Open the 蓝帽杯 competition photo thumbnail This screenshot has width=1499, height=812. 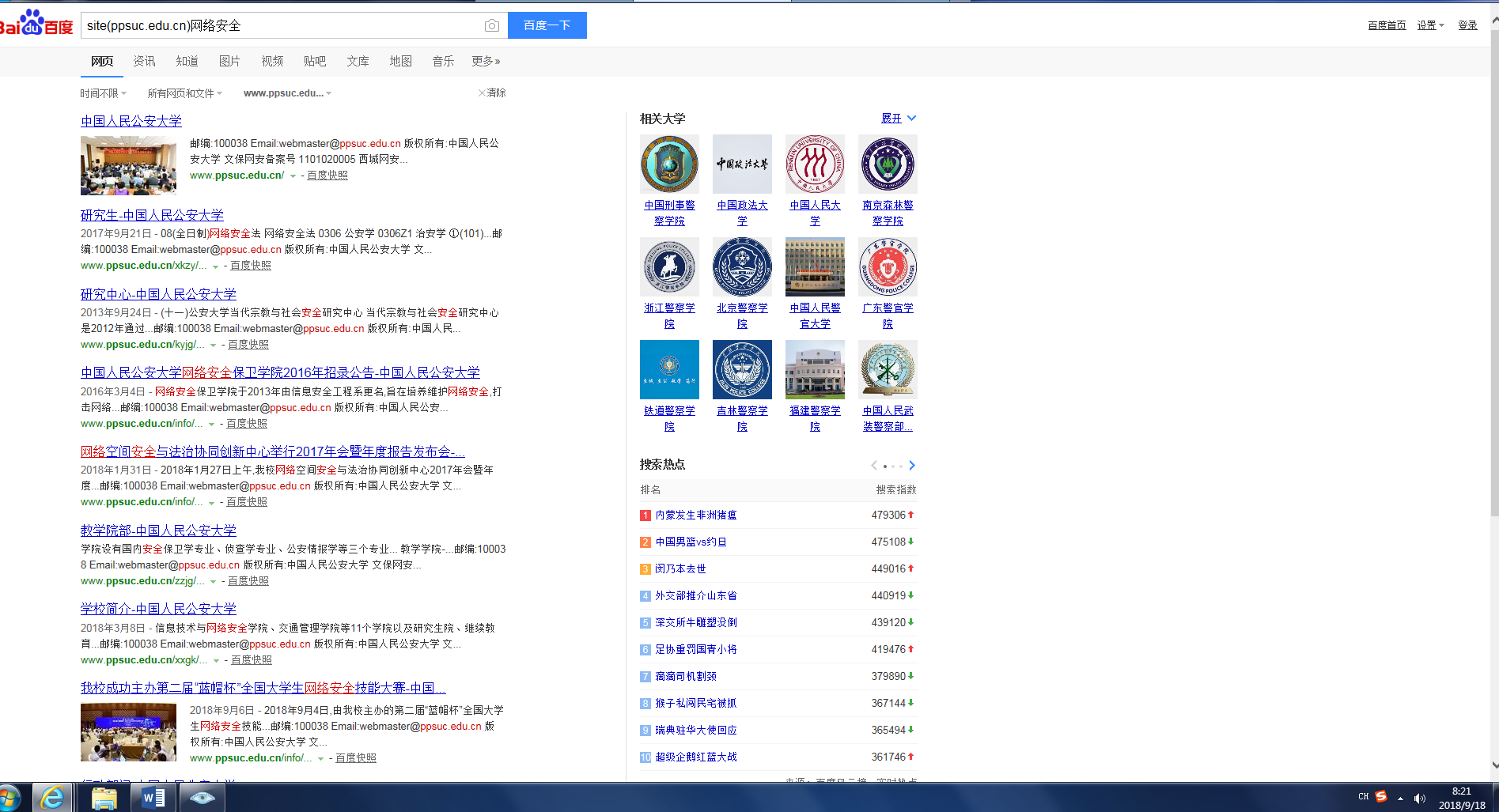[128, 732]
